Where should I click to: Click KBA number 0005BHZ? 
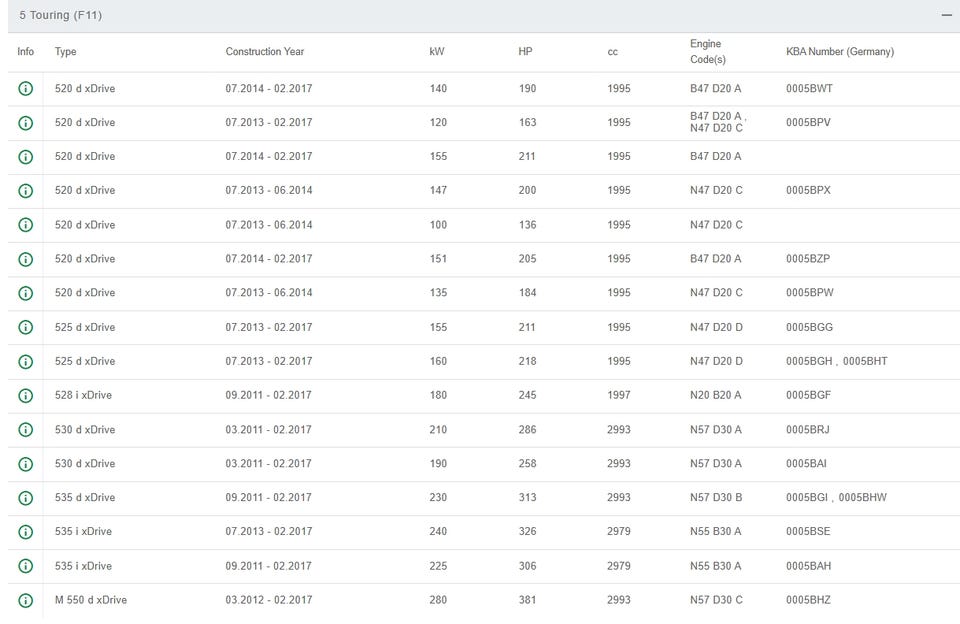[x=808, y=600]
